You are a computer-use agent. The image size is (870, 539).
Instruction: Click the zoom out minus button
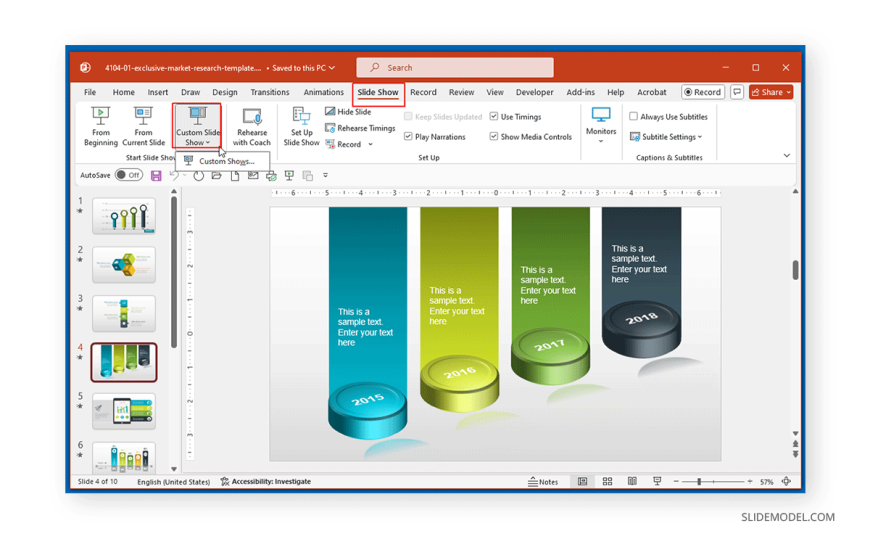point(676,481)
